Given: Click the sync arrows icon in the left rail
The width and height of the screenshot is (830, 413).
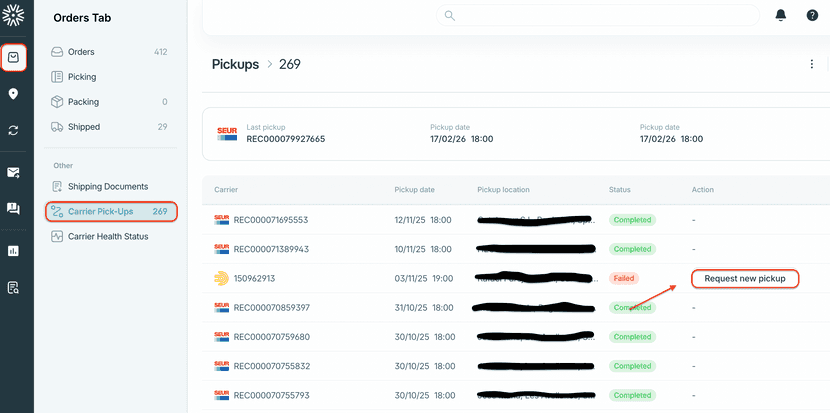Looking at the screenshot, I should click(13, 130).
